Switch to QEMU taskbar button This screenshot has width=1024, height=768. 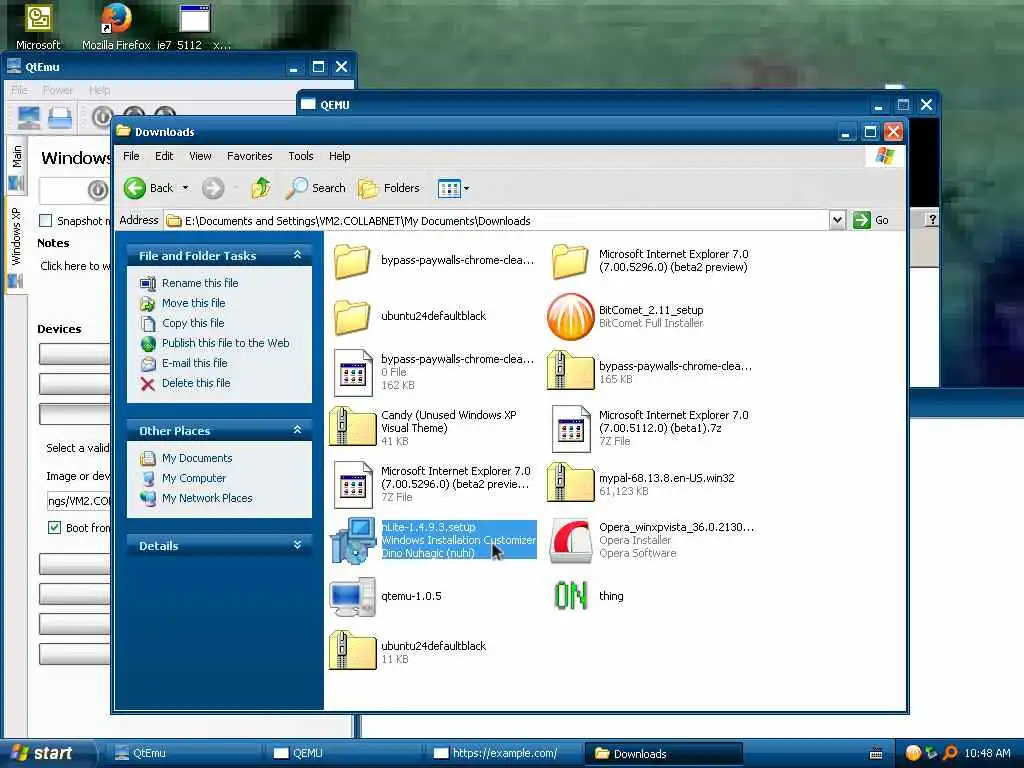[343, 754]
